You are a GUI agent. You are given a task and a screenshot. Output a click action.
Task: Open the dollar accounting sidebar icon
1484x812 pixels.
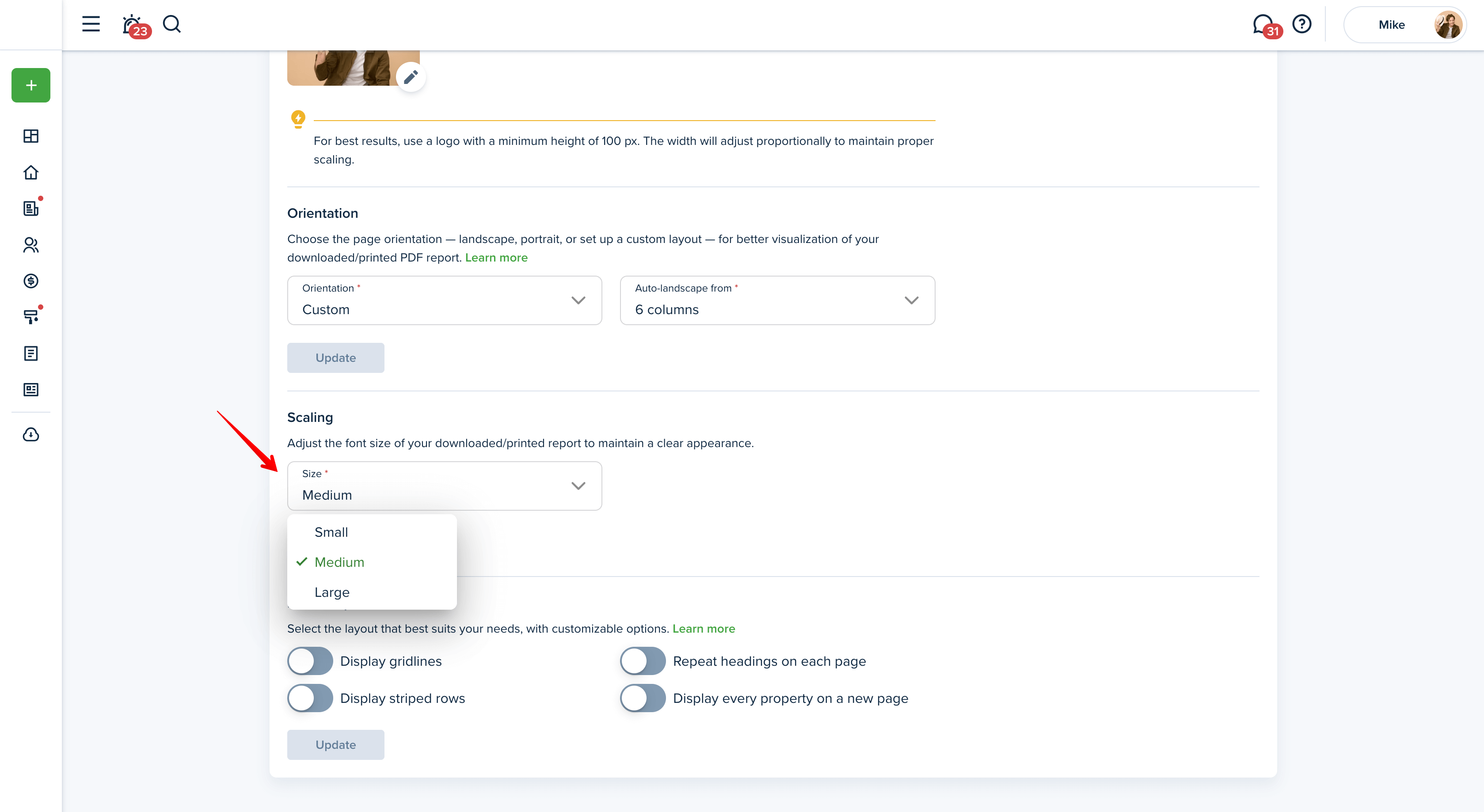[30, 281]
